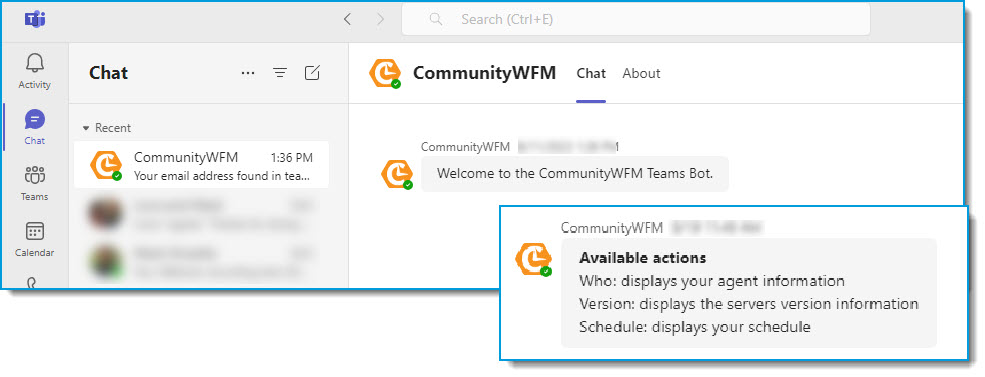
Task: Open the Activity bell icon
Action: click(35, 63)
